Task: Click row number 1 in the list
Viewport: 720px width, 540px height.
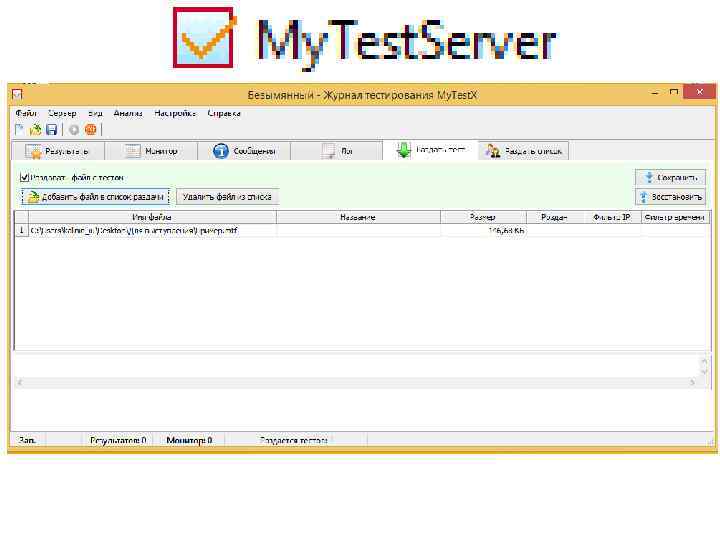Action: [x=21, y=231]
